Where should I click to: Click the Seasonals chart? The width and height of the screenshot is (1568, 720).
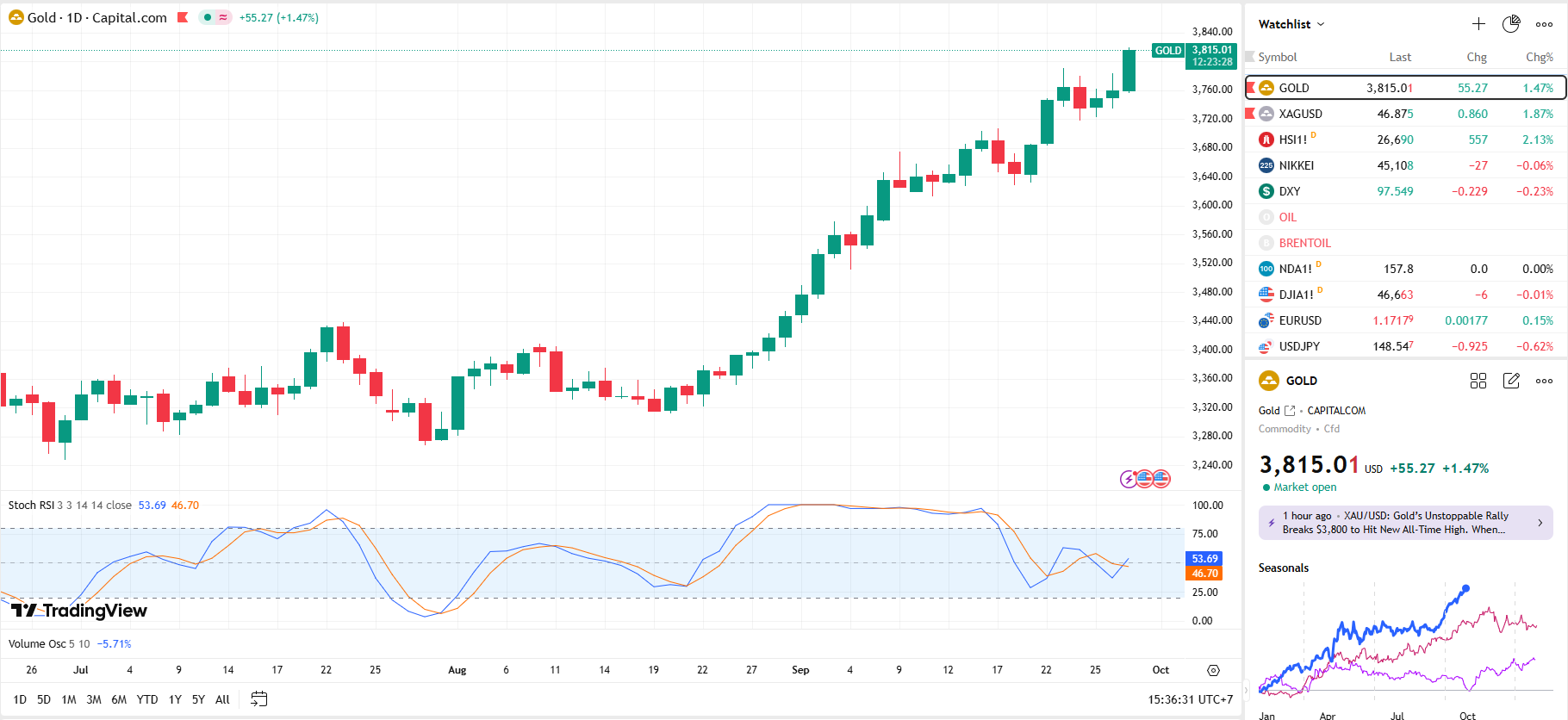1397,642
